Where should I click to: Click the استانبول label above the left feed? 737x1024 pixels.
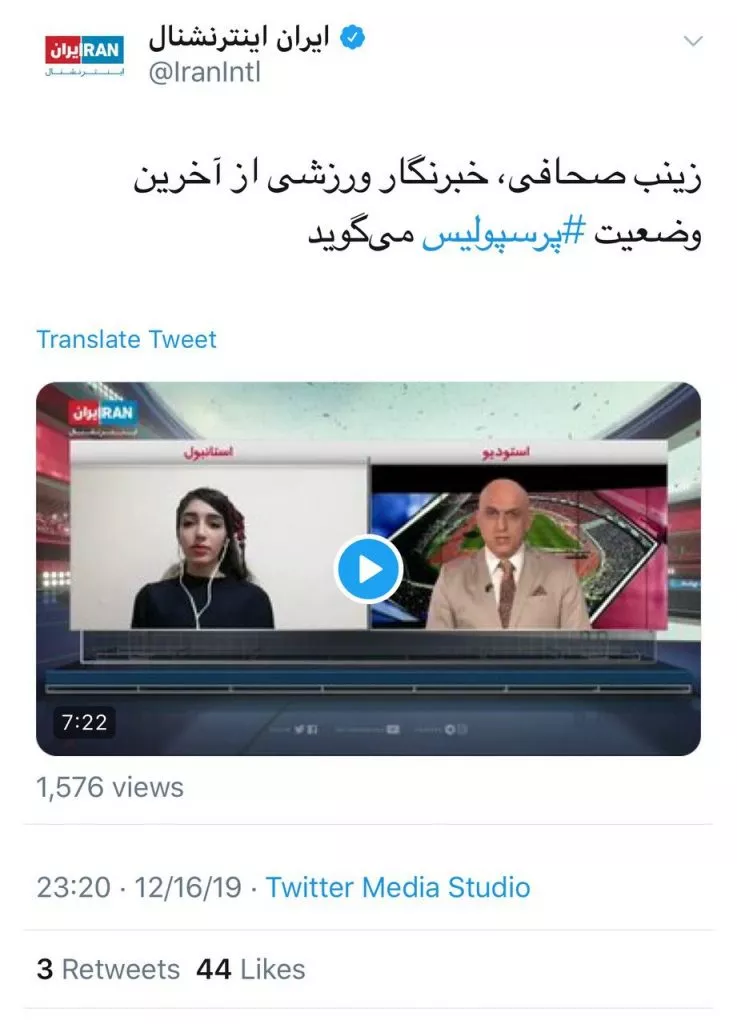(x=208, y=452)
